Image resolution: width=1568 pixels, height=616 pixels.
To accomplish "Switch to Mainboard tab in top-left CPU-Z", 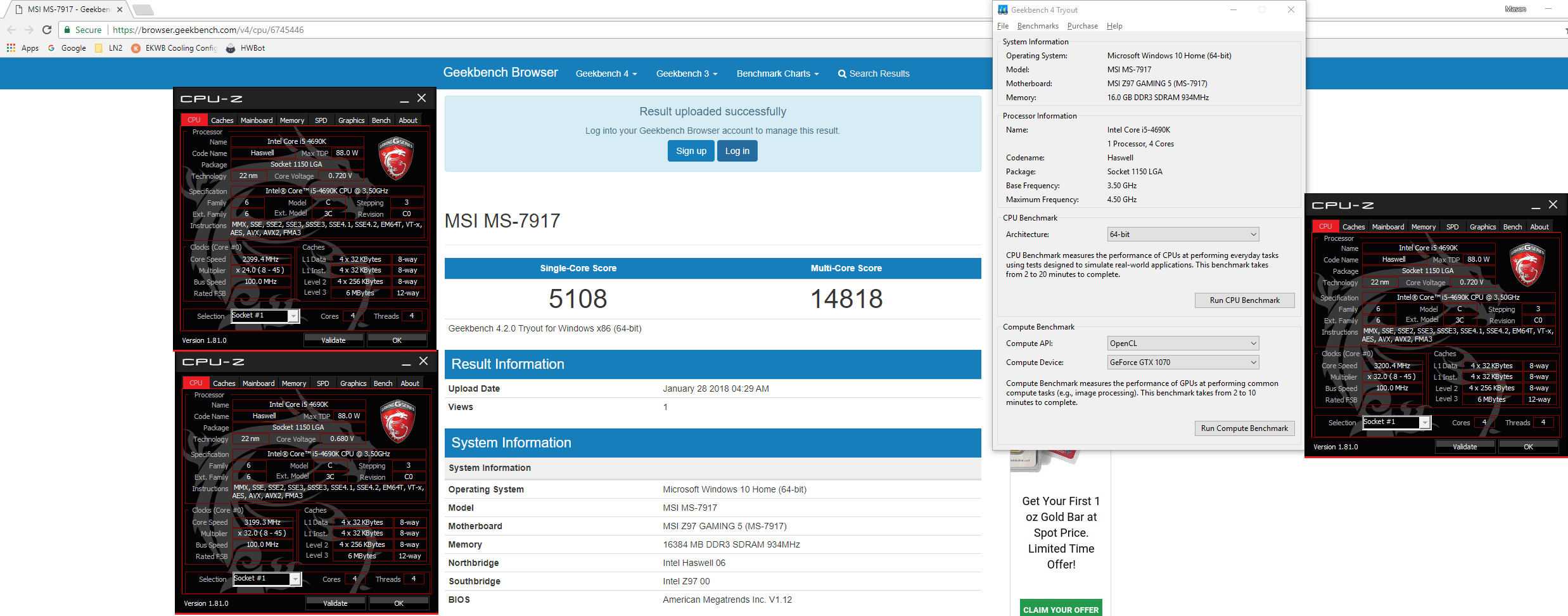I will click(257, 120).
